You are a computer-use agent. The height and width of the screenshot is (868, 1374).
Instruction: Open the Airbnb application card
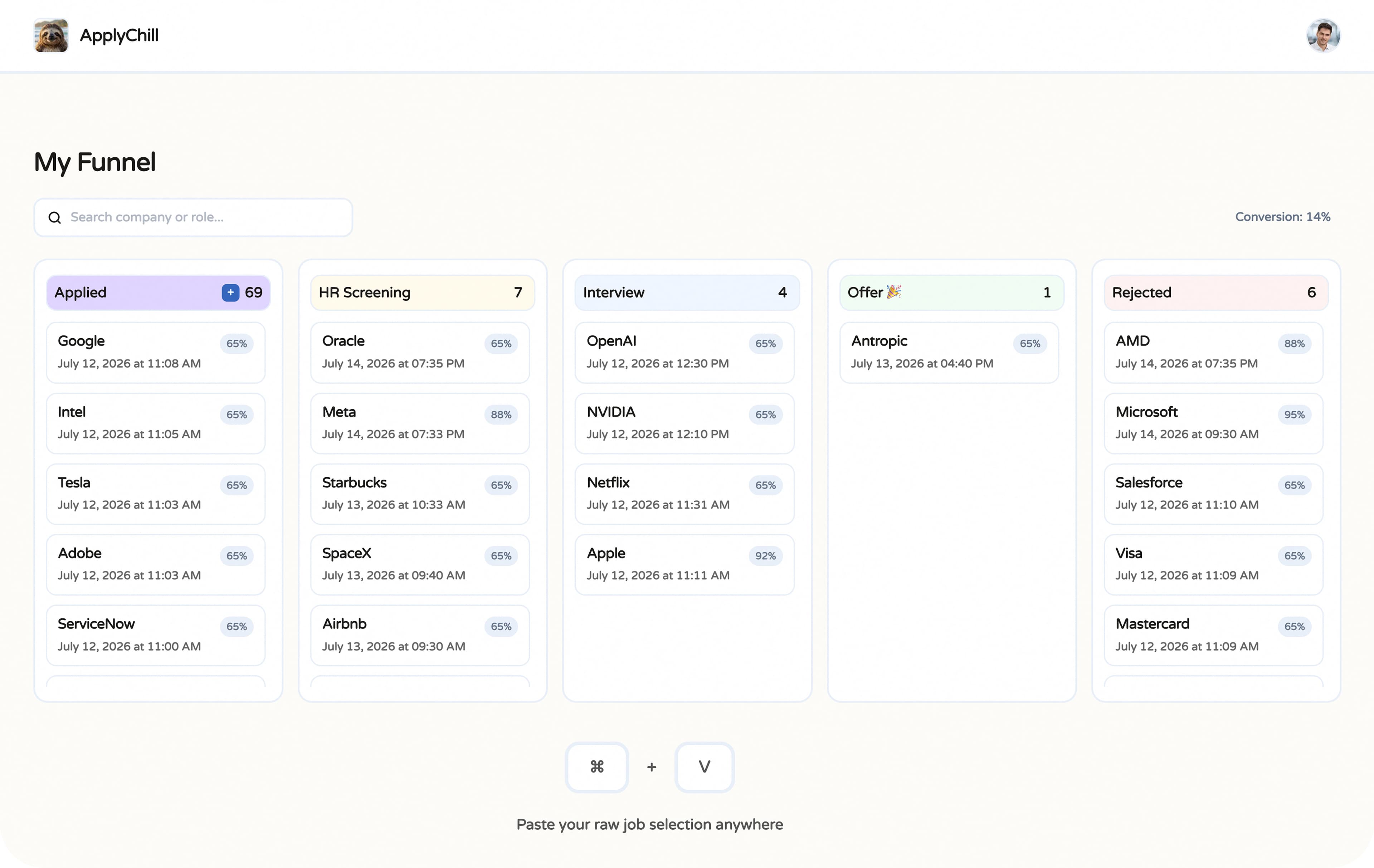click(420, 635)
